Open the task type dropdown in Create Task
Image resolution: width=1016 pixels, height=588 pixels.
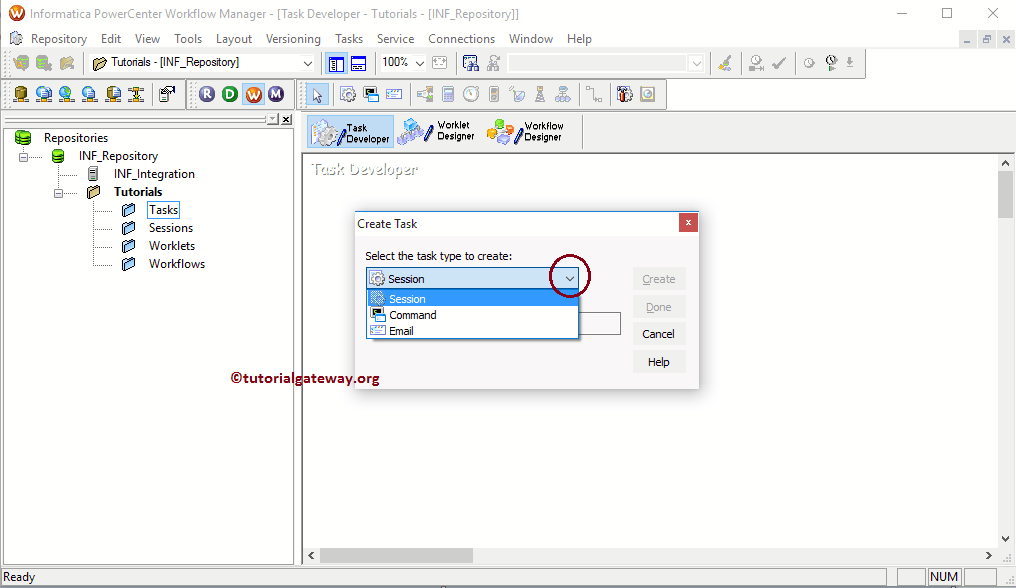[x=570, y=278]
